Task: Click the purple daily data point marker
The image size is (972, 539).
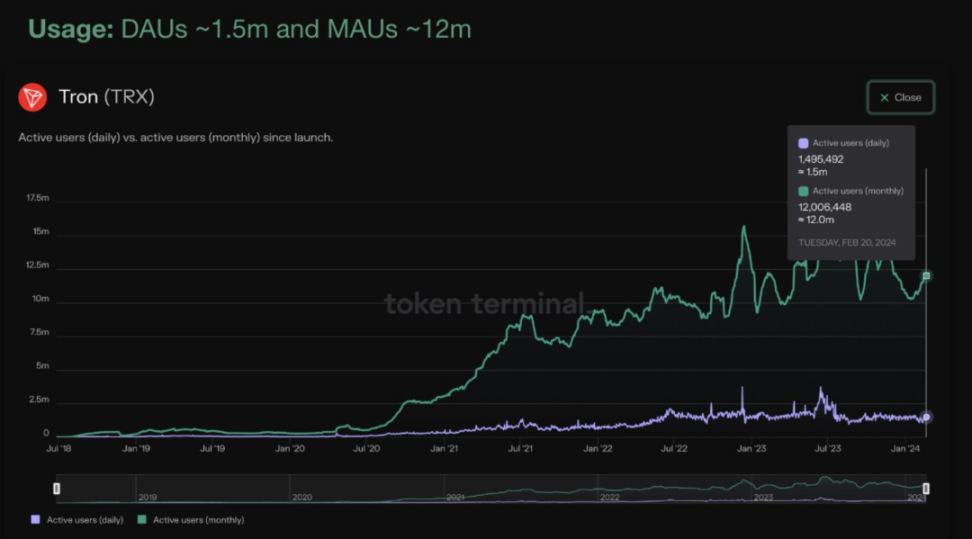Action: [926, 417]
